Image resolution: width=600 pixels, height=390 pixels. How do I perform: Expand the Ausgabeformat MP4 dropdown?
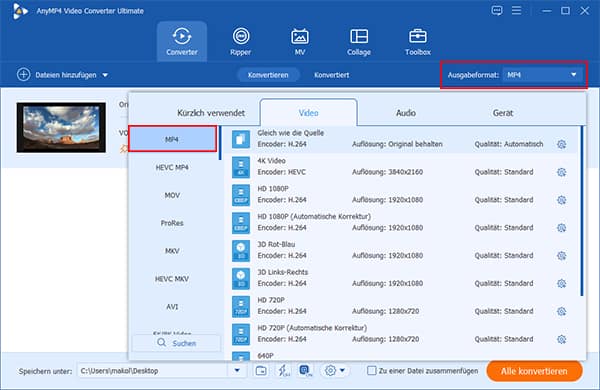coord(543,75)
